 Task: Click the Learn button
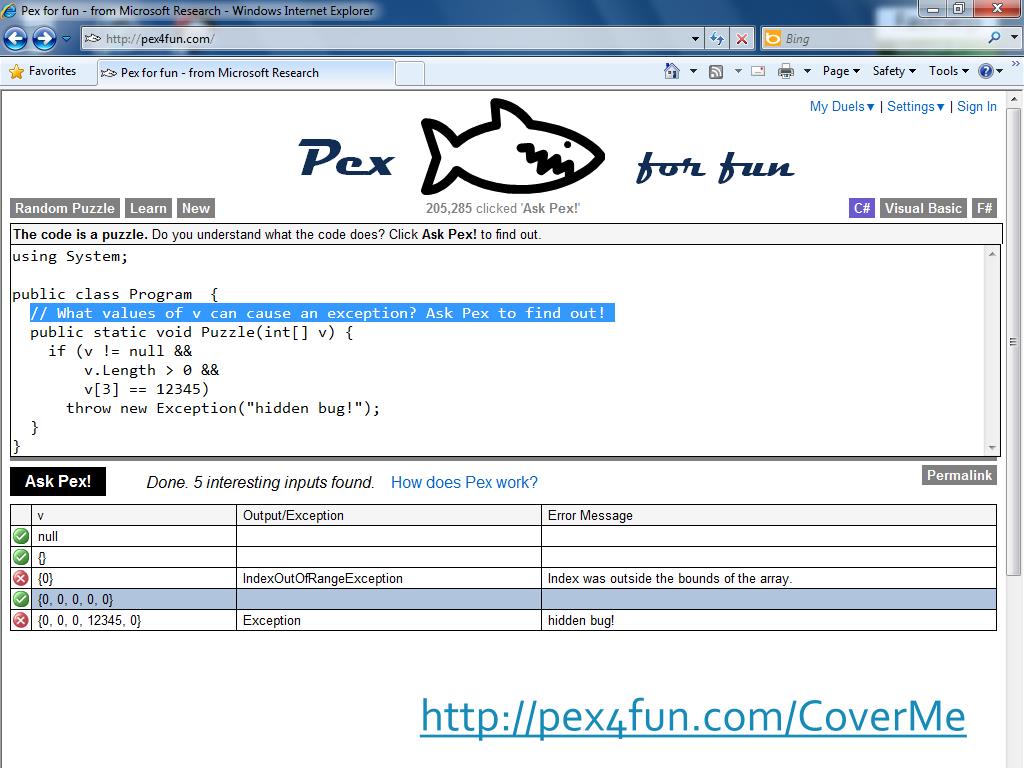(148, 208)
